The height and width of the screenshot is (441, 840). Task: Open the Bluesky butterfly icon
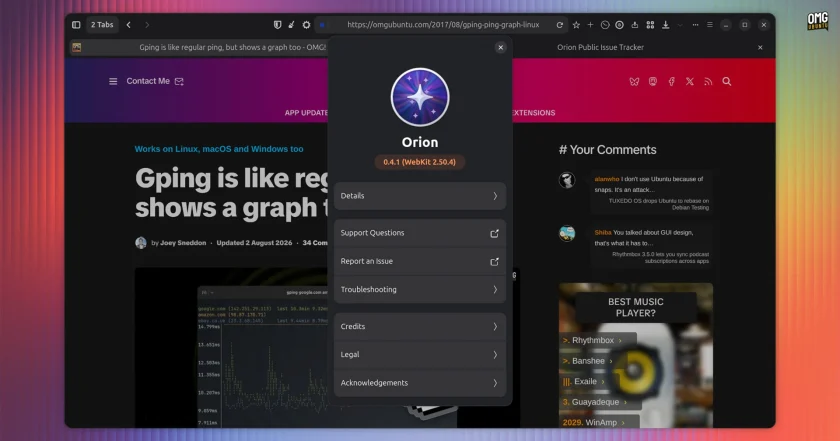[634, 81]
